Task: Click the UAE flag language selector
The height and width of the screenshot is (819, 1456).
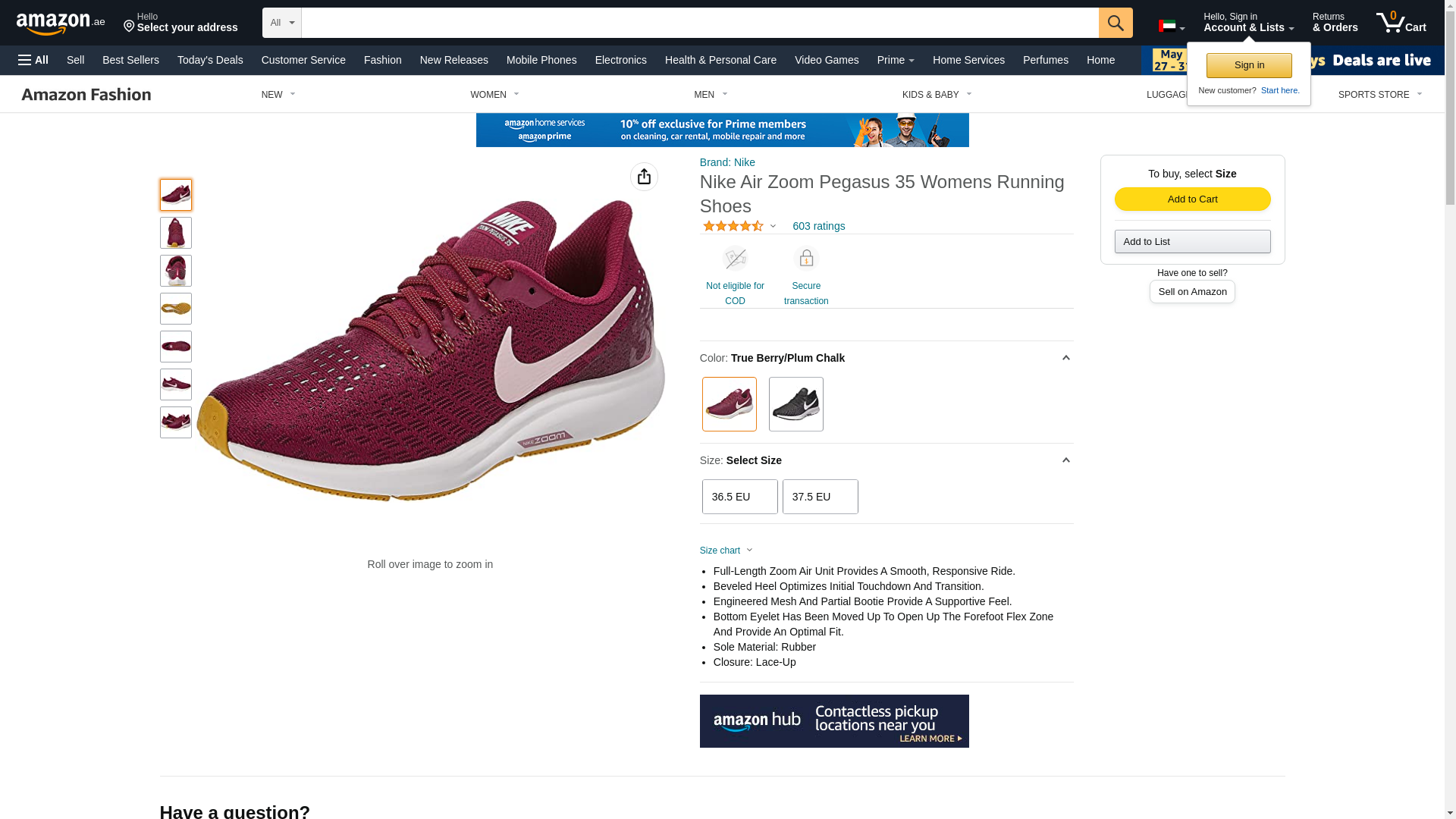Action: click(x=1170, y=27)
